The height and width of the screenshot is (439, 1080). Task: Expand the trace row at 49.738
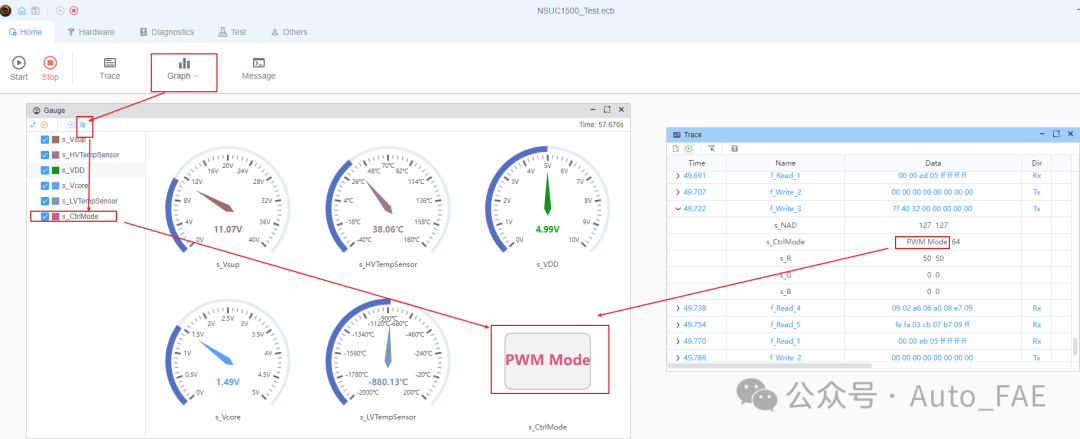[677, 308]
